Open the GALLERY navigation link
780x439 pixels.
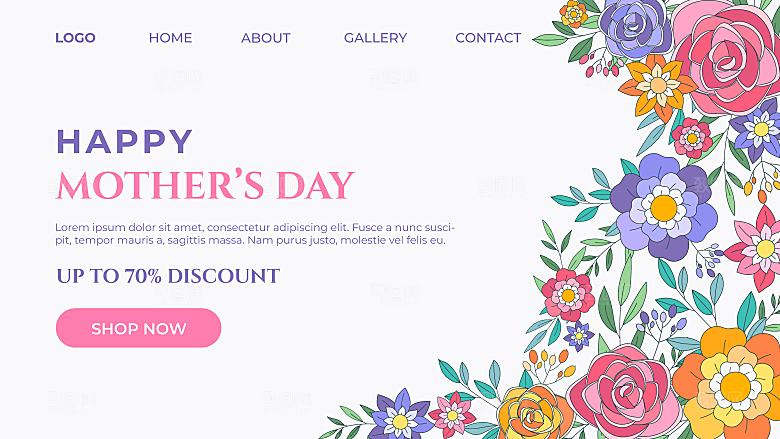(376, 38)
